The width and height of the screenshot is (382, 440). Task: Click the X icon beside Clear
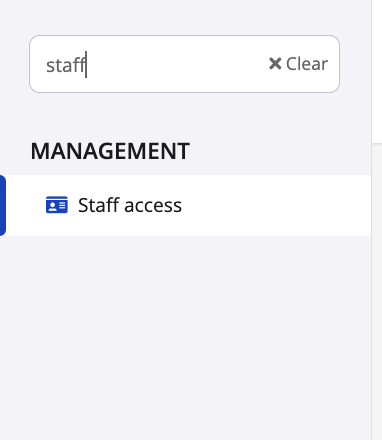coord(275,64)
